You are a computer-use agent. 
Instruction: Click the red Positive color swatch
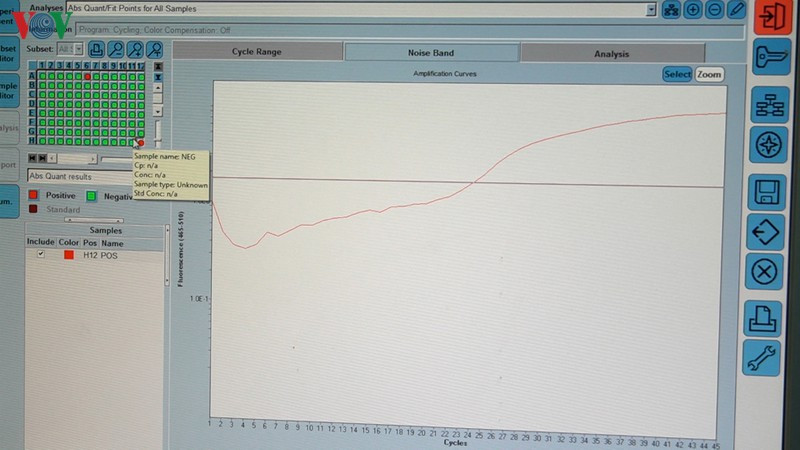34,195
